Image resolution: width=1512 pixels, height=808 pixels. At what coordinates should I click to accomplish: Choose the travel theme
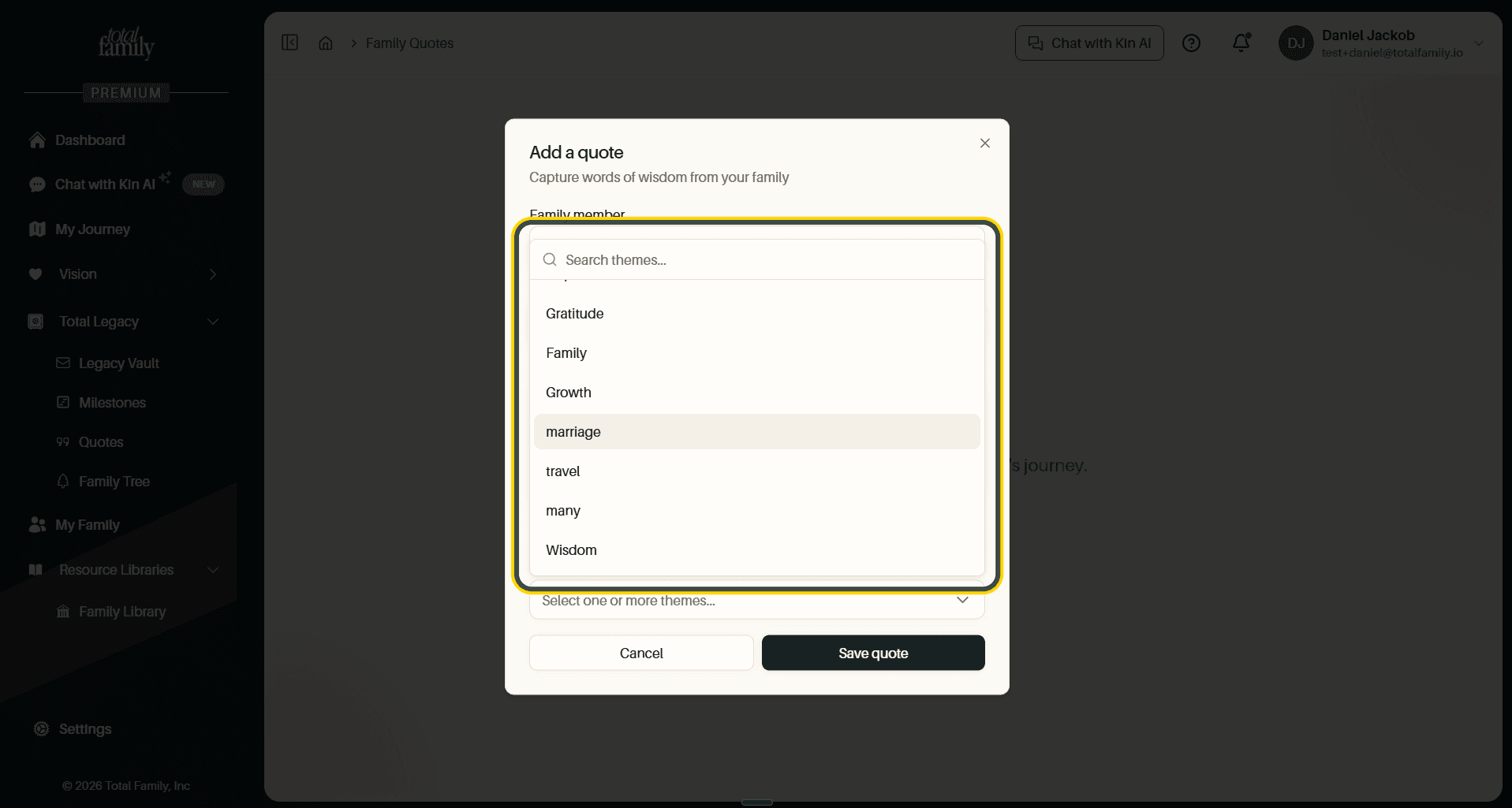[x=756, y=471]
